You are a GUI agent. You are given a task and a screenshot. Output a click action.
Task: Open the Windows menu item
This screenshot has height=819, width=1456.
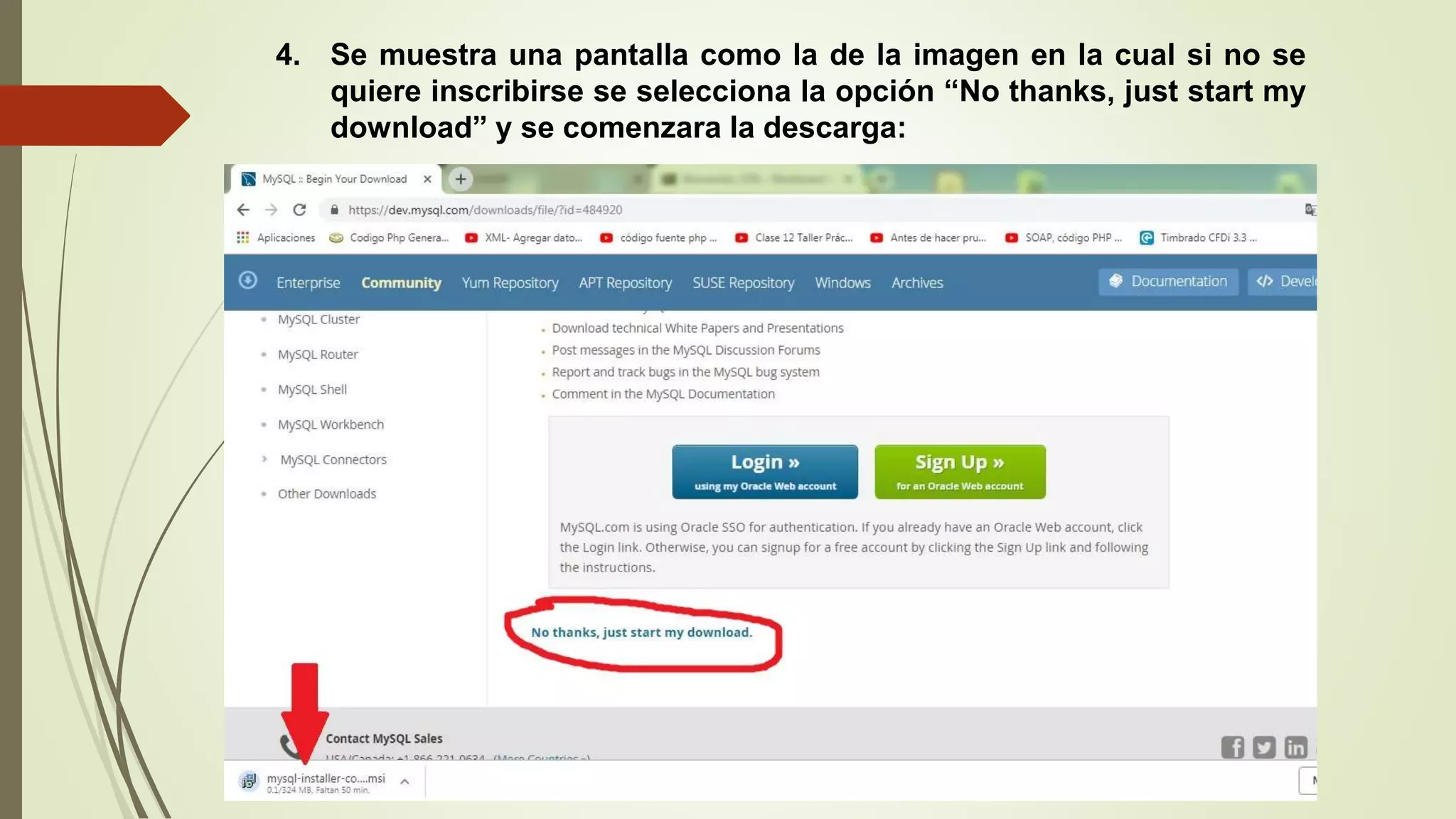842,283
